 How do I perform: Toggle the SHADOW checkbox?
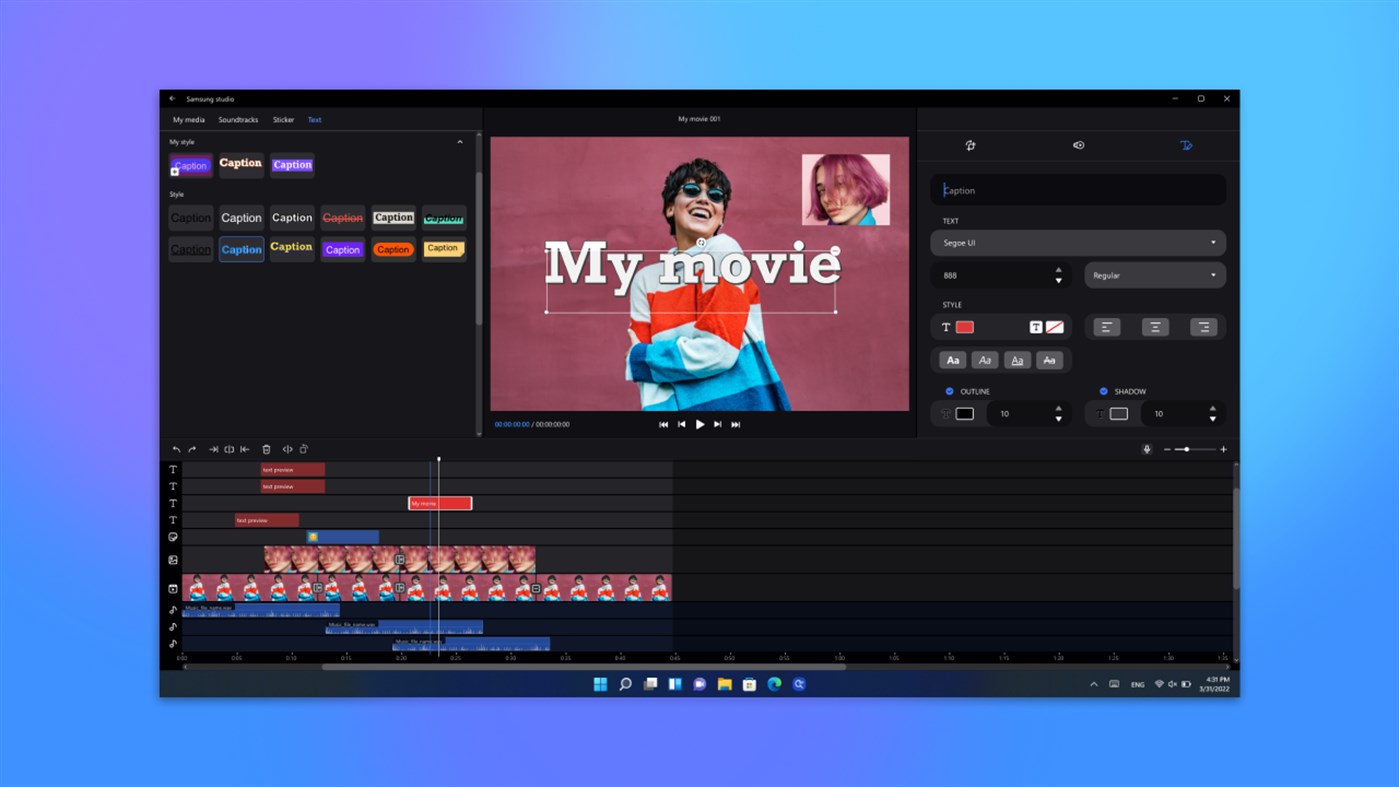[1104, 391]
